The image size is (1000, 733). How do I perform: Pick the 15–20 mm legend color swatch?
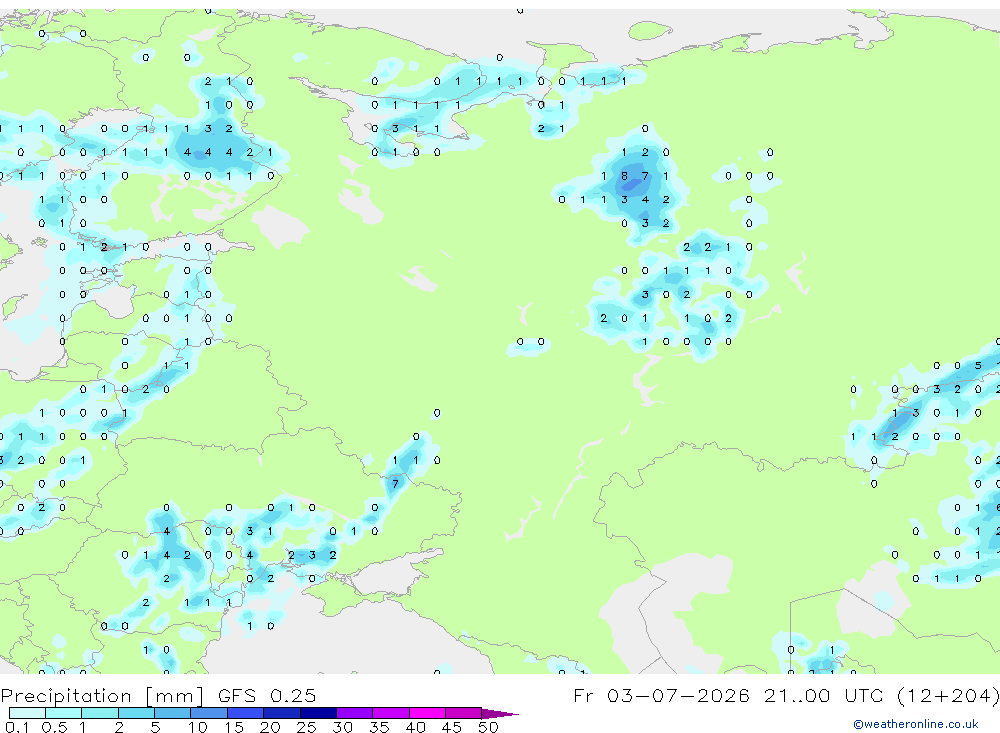click(245, 713)
